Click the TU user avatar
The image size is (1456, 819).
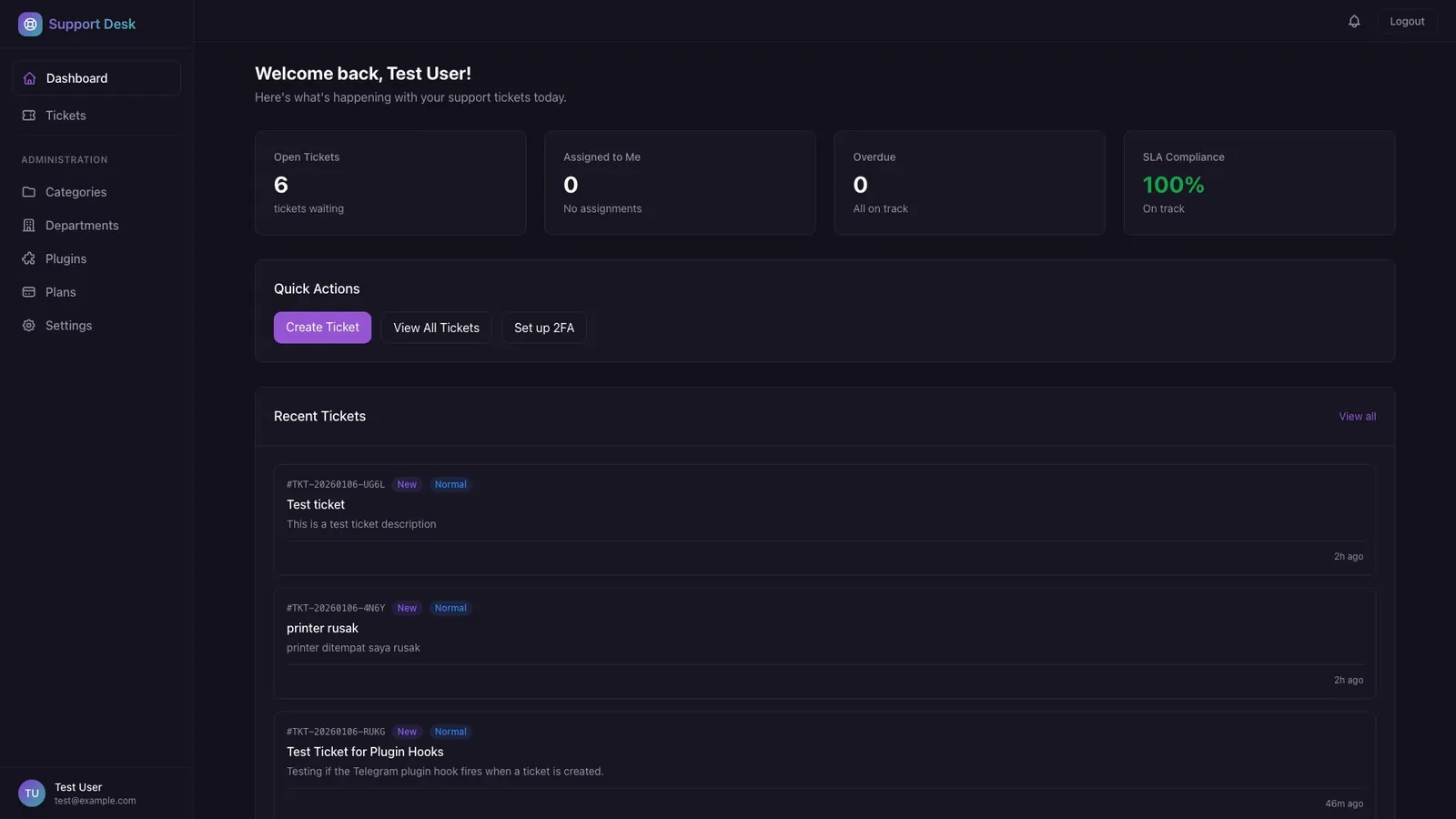pyautogui.click(x=32, y=794)
